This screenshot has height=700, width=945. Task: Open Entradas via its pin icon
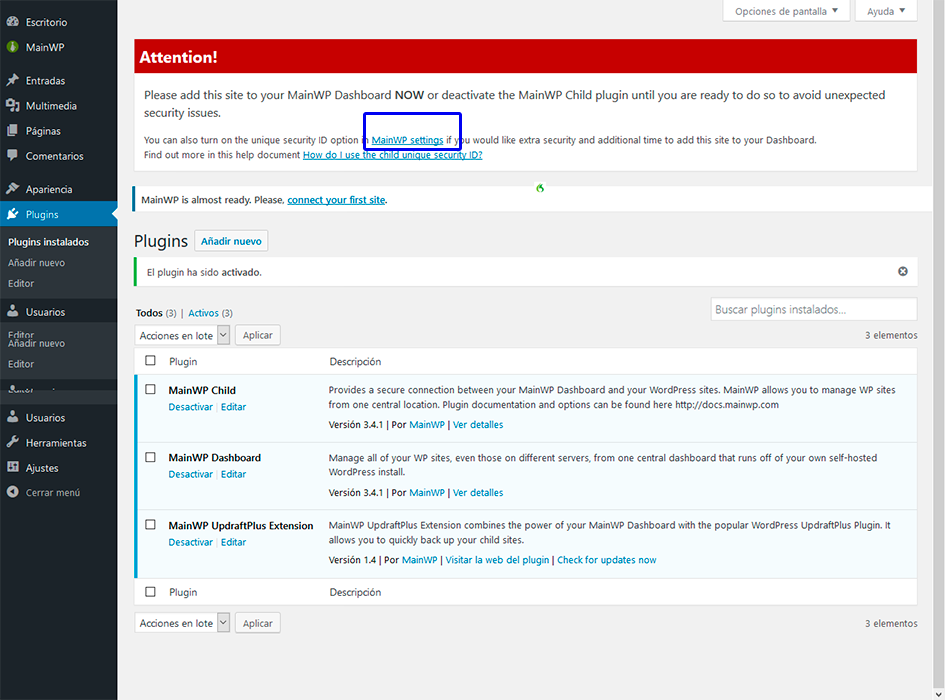click(13, 80)
